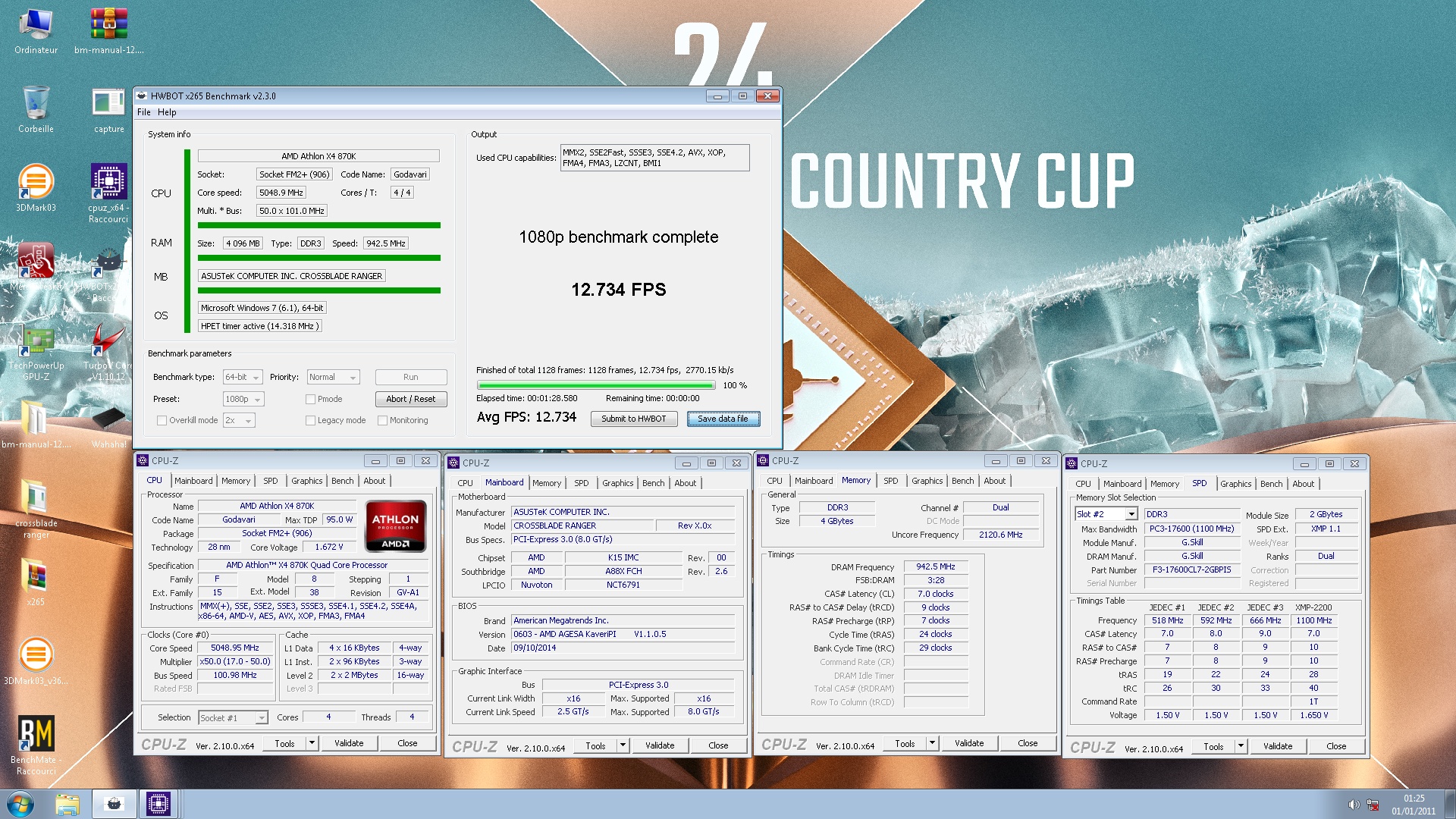This screenshot has width=1456, height=819.
Task: Enable the Pmode checkbox
Action: click(310, 399)
